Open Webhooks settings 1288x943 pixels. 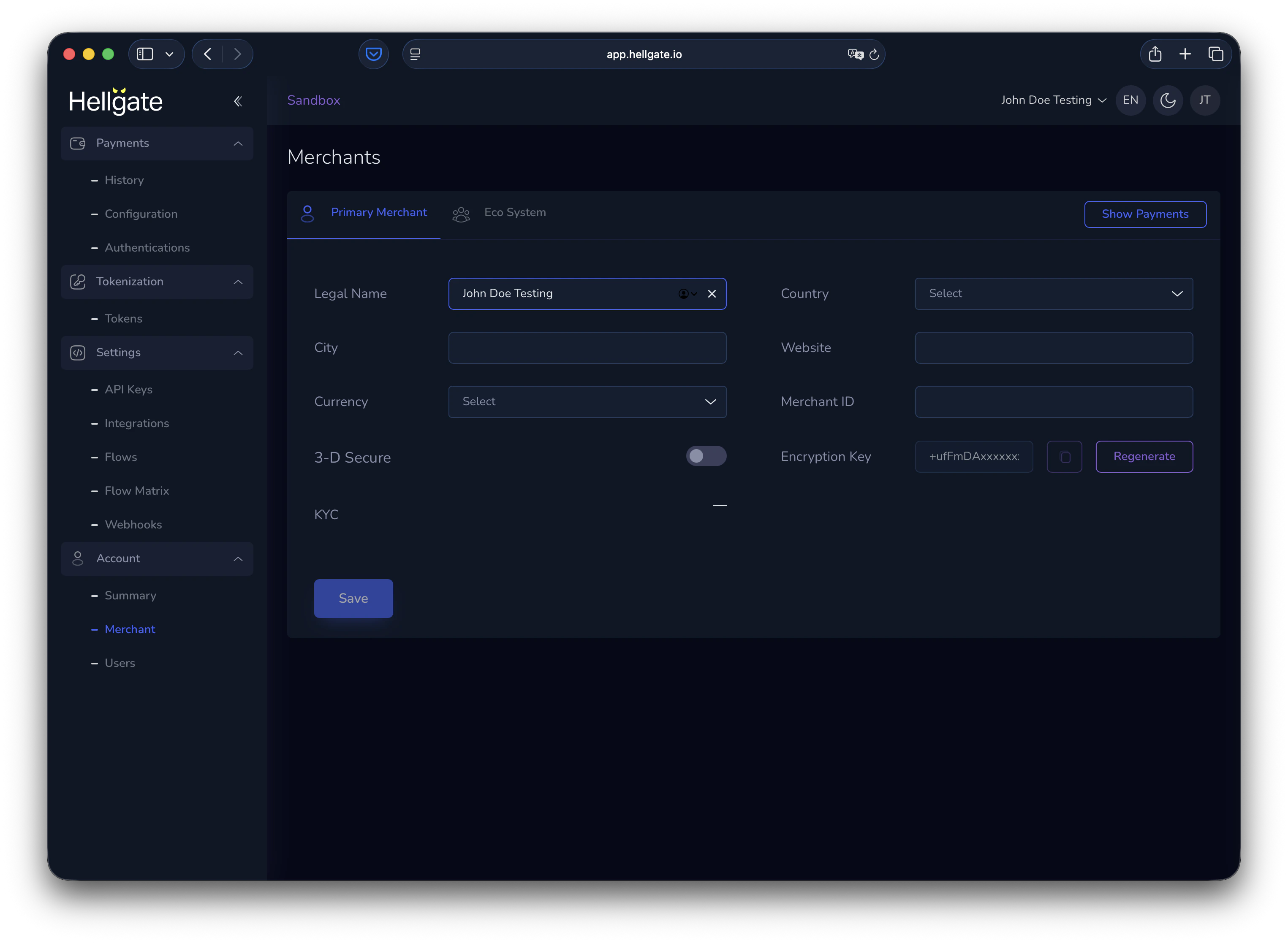pyautogui.click(x=133, y=525)
